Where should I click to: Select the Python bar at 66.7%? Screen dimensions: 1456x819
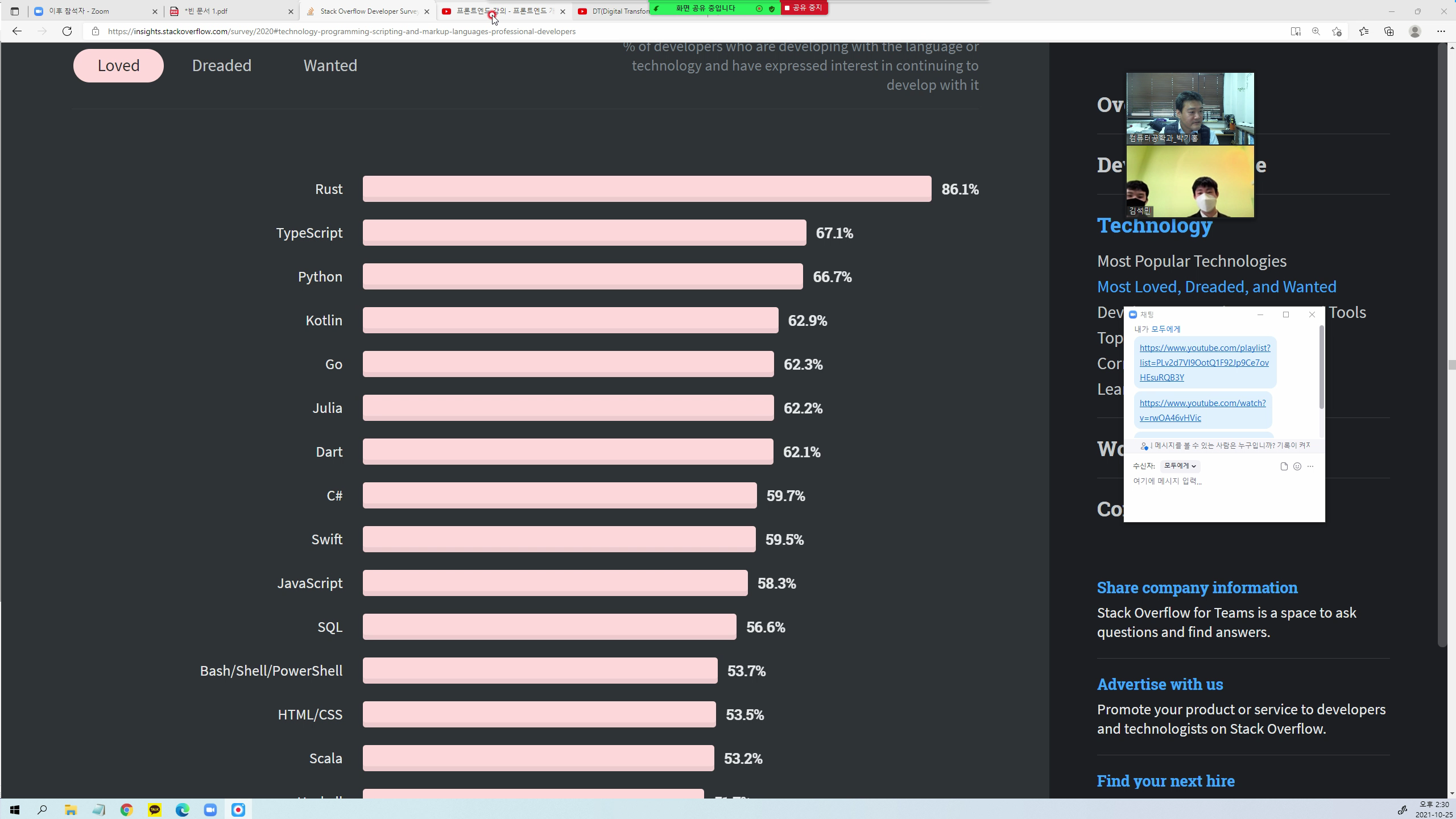pyautogui.click(x=582, y=276)
